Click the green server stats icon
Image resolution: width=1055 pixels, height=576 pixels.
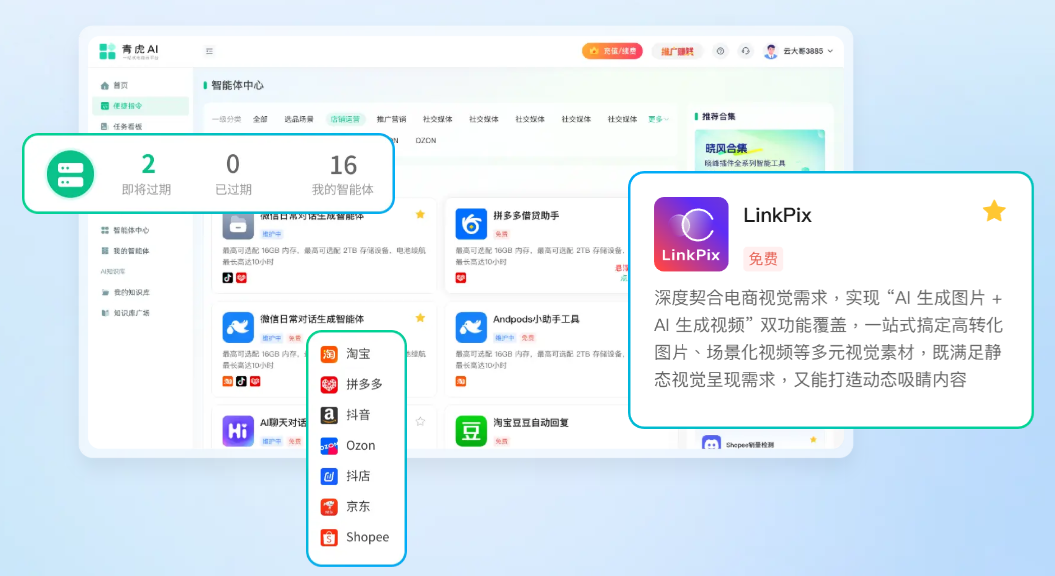(70, 174)
